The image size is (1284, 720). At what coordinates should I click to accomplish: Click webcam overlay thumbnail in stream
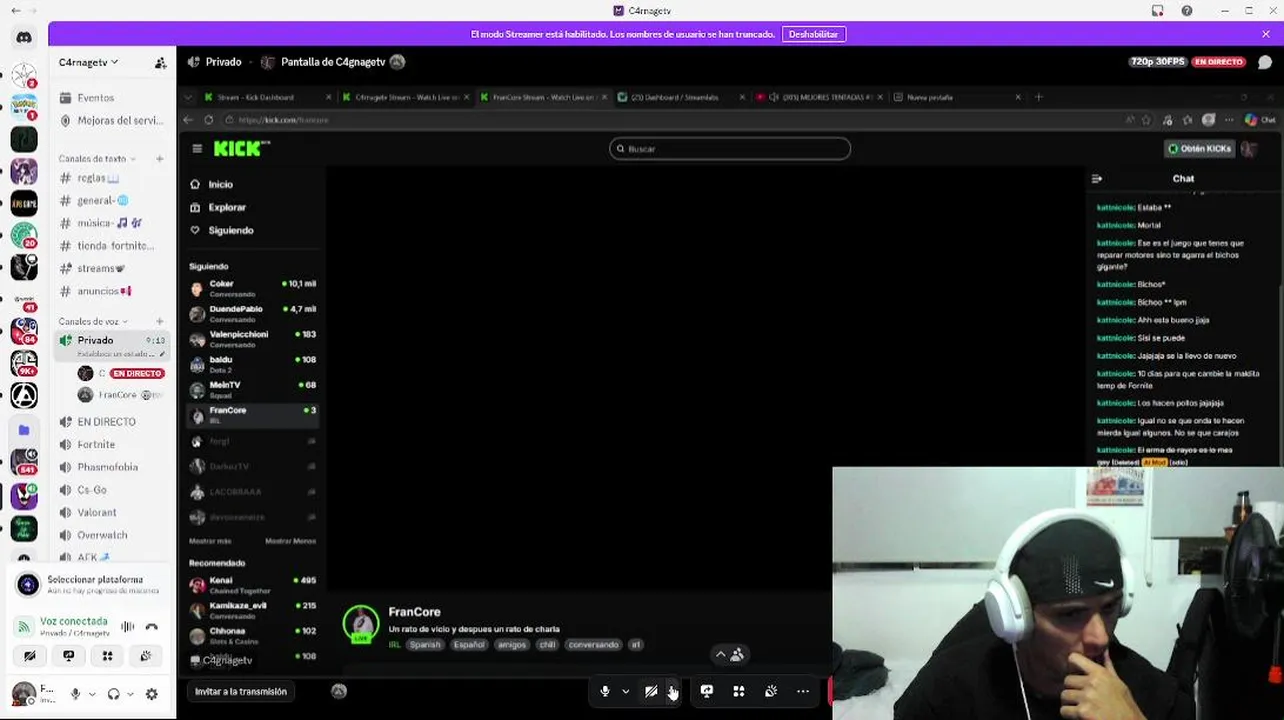(x=1057, y=593)
